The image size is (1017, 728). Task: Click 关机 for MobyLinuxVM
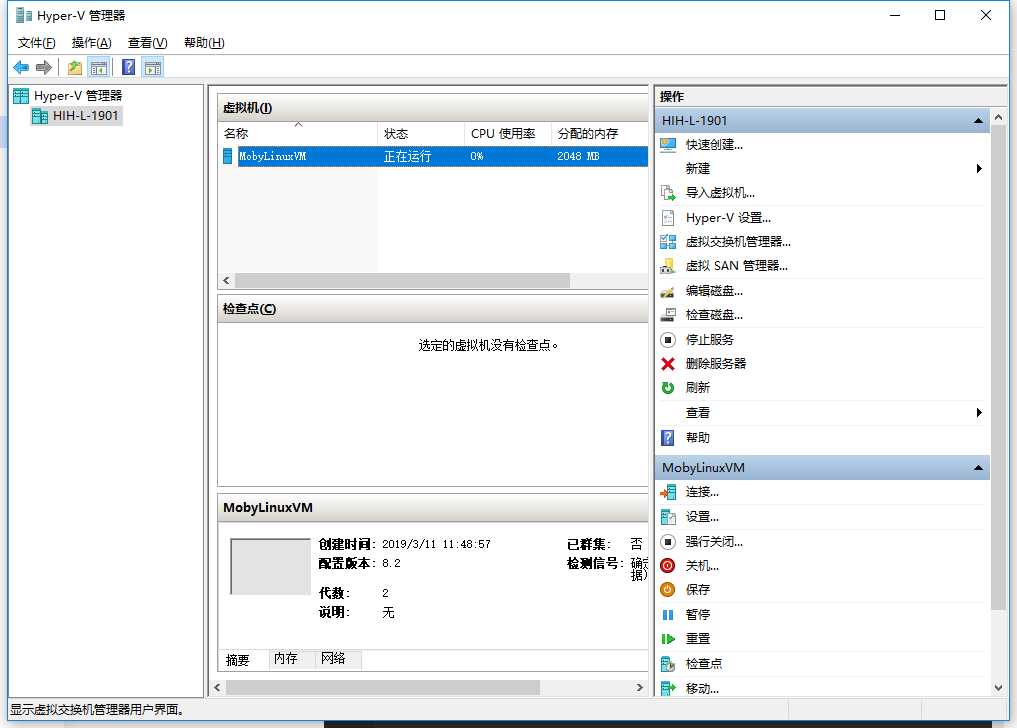click(x=702, y=566)
